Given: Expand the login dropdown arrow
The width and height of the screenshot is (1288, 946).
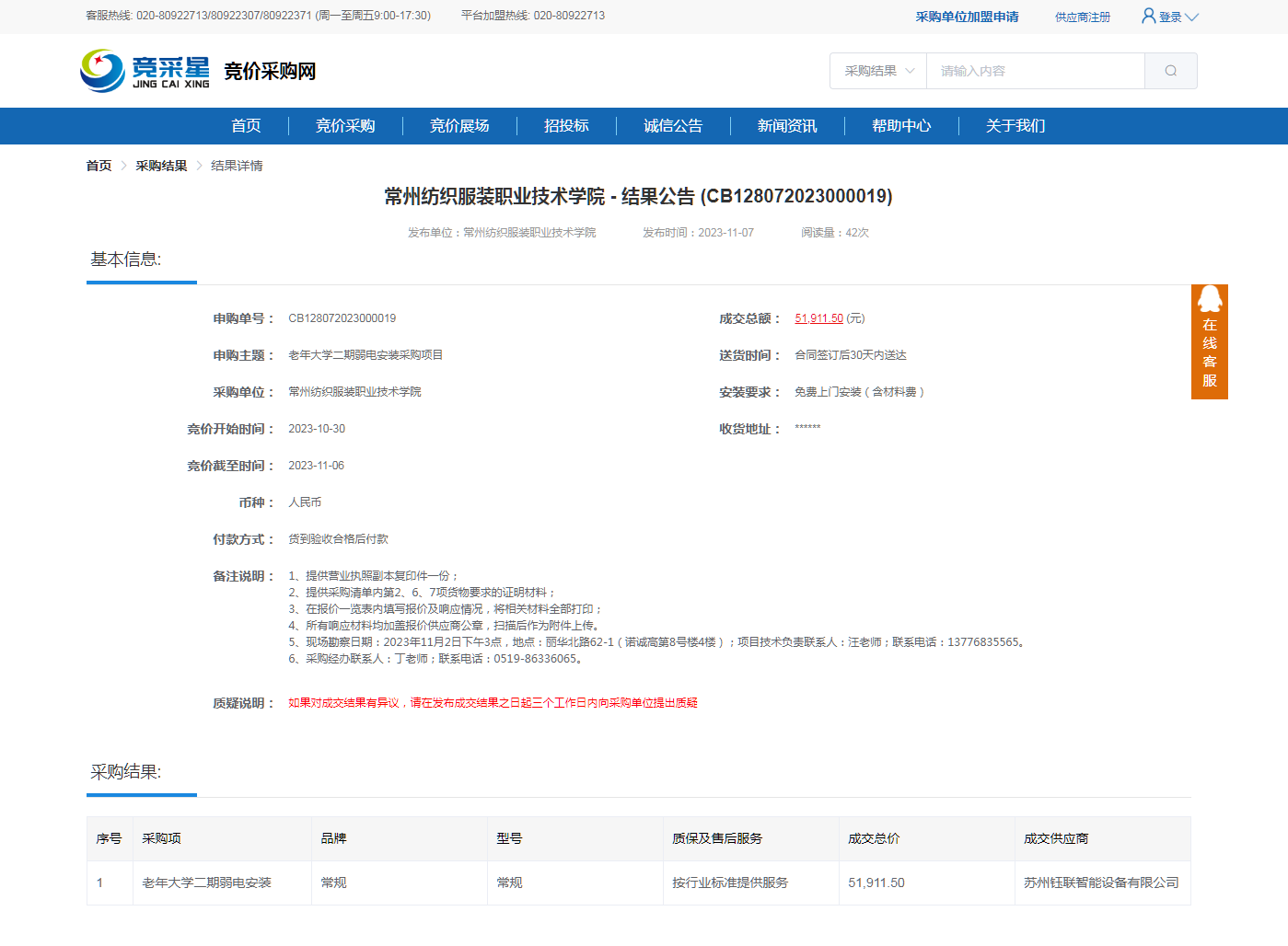Looking at the screenshot, I should (1192, 17).
